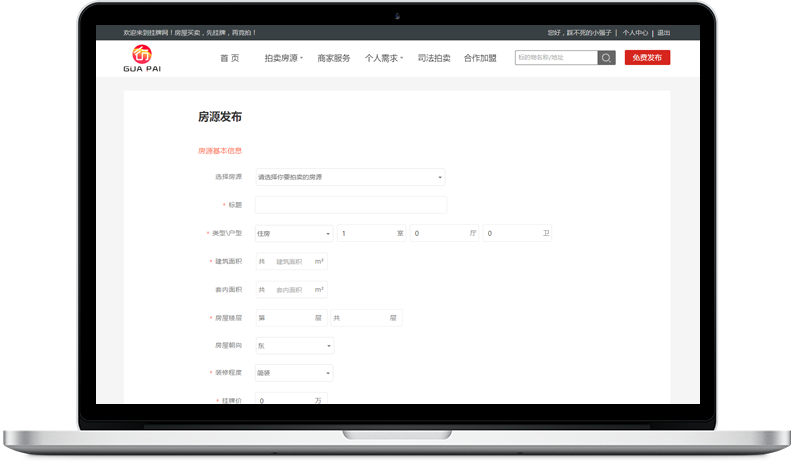Expand the 拍卖房源 menu
Viewport: 793px width, 462px height.
(283, 58)
